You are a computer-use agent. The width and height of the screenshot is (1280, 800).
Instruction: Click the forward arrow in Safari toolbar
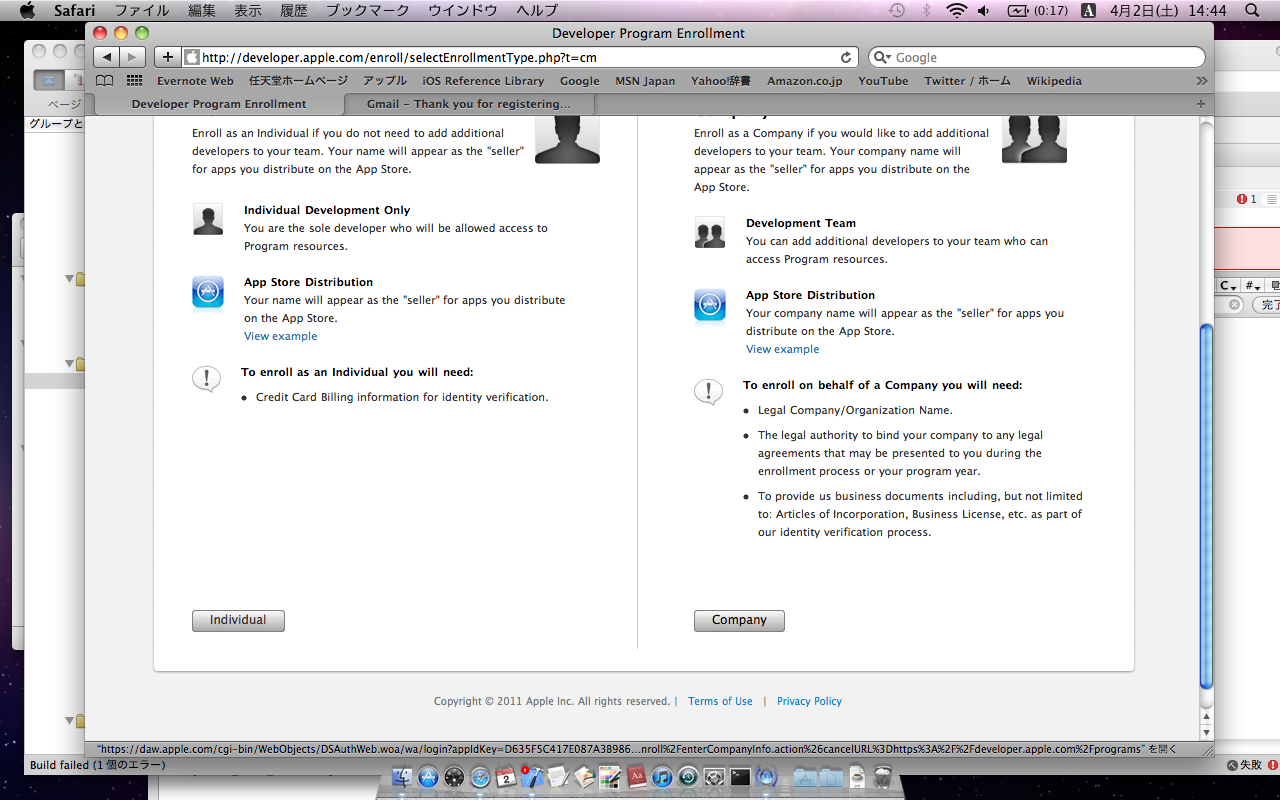click(x=132, y=57)
